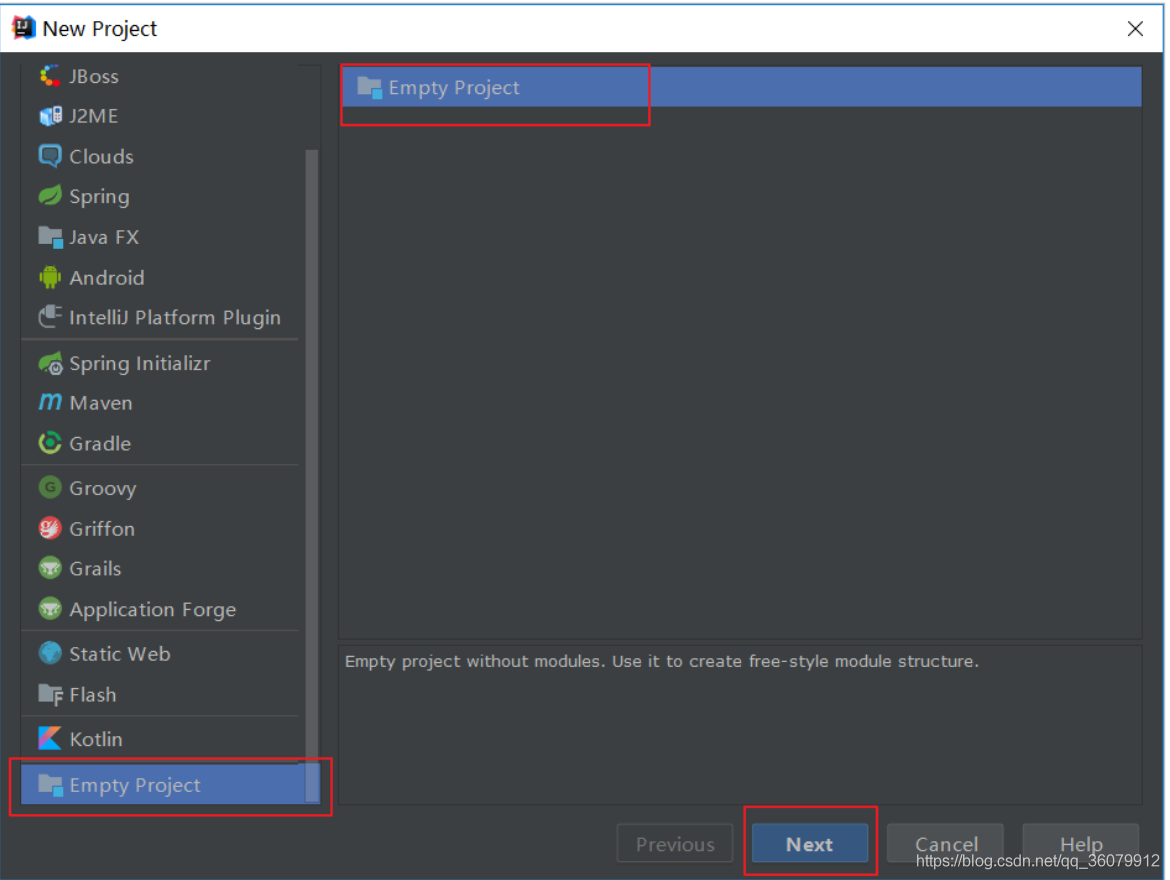The image size is (1170, 880).
Task: Select JBoss project type
Action: pos(160,75)
